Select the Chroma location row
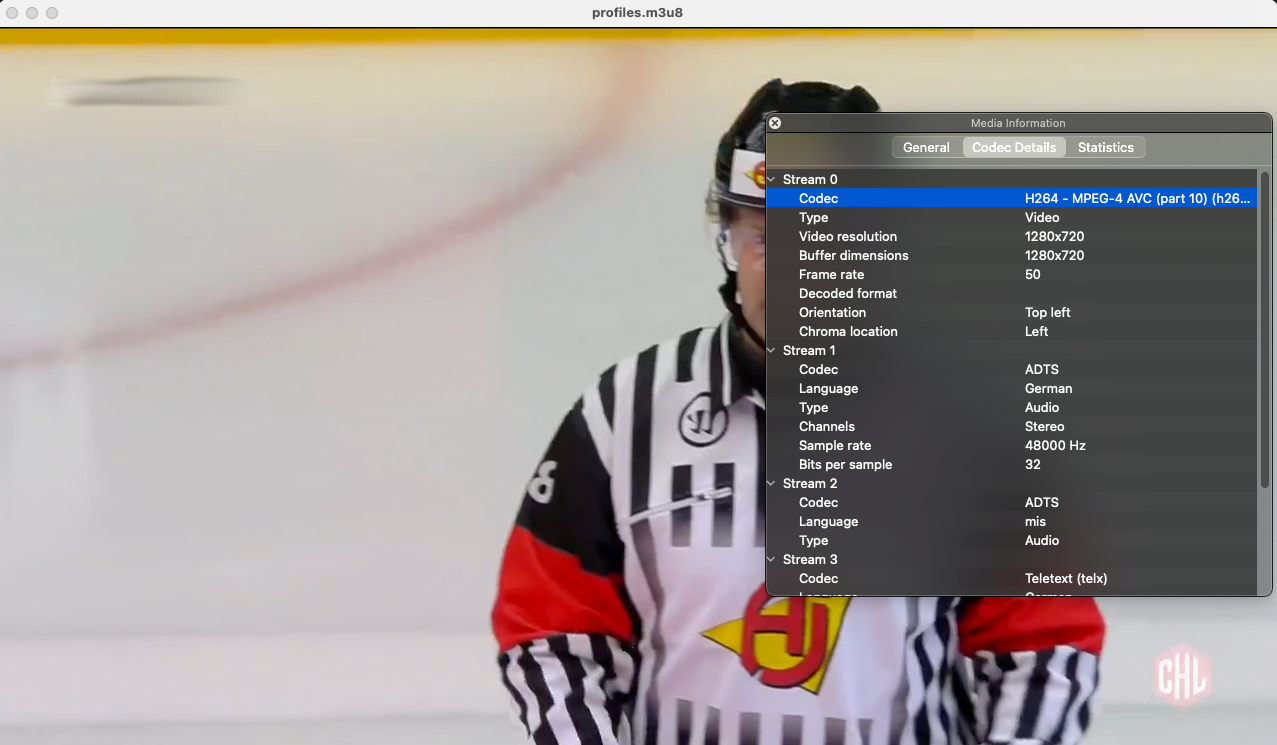 [1011, 331]
